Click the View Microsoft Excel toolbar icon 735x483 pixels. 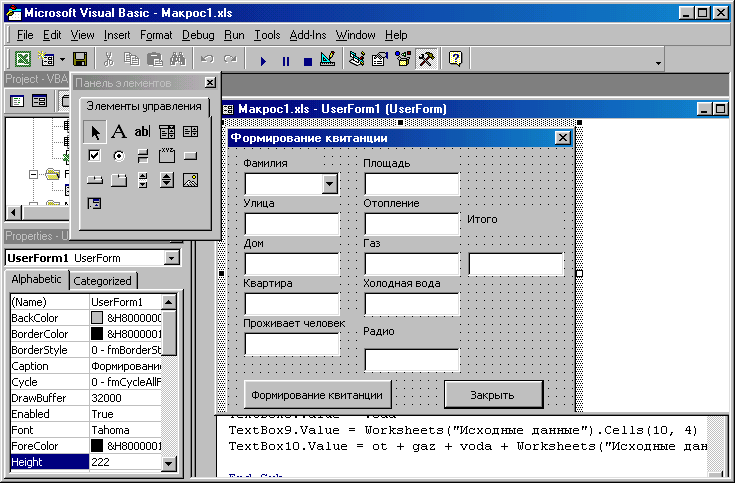(x=22, y=60)
